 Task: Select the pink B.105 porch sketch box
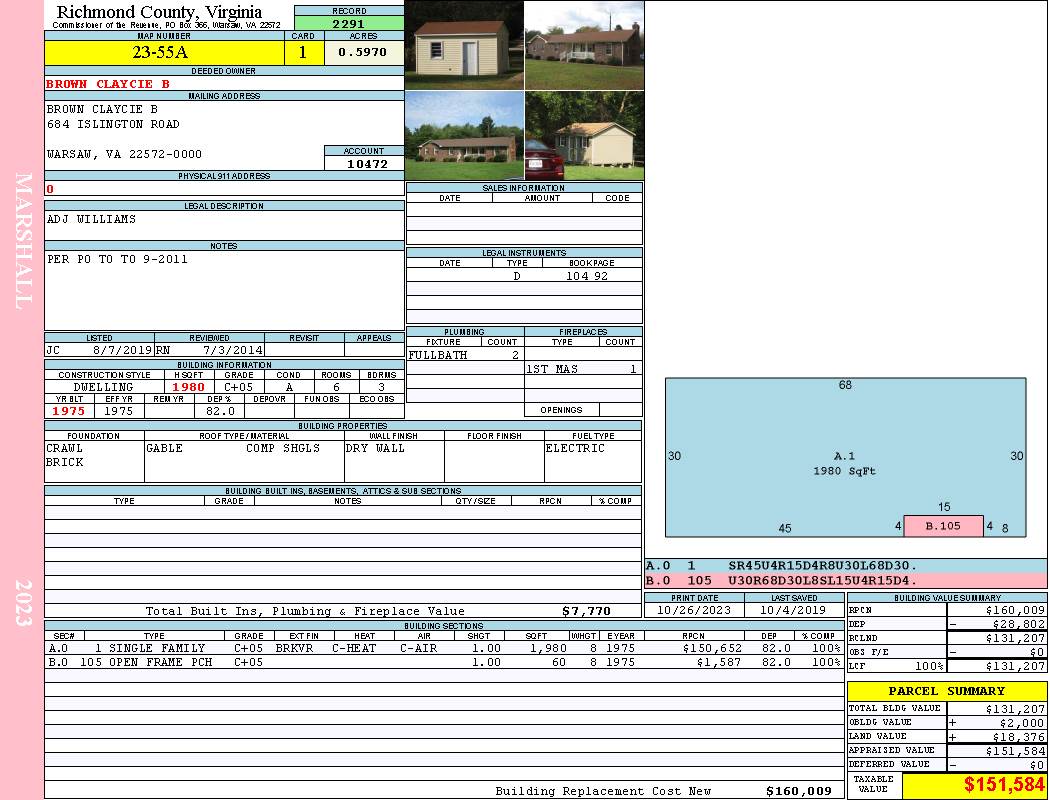(944, 526)
